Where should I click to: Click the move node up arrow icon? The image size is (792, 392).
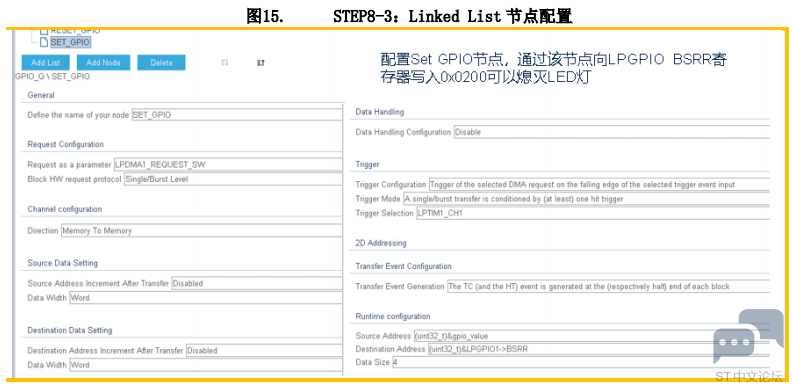click(261, 63)
